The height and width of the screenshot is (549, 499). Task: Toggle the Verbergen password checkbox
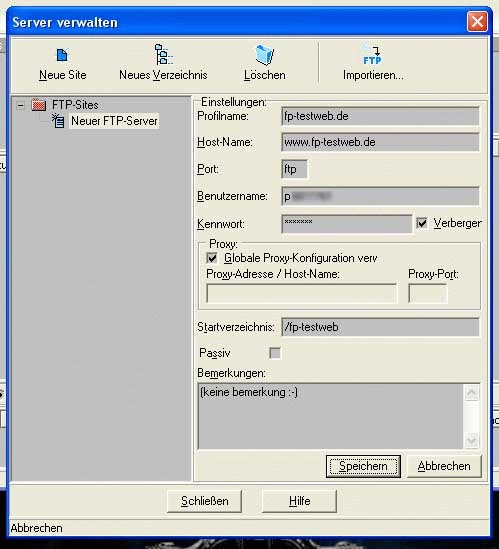tap(422, 223)
